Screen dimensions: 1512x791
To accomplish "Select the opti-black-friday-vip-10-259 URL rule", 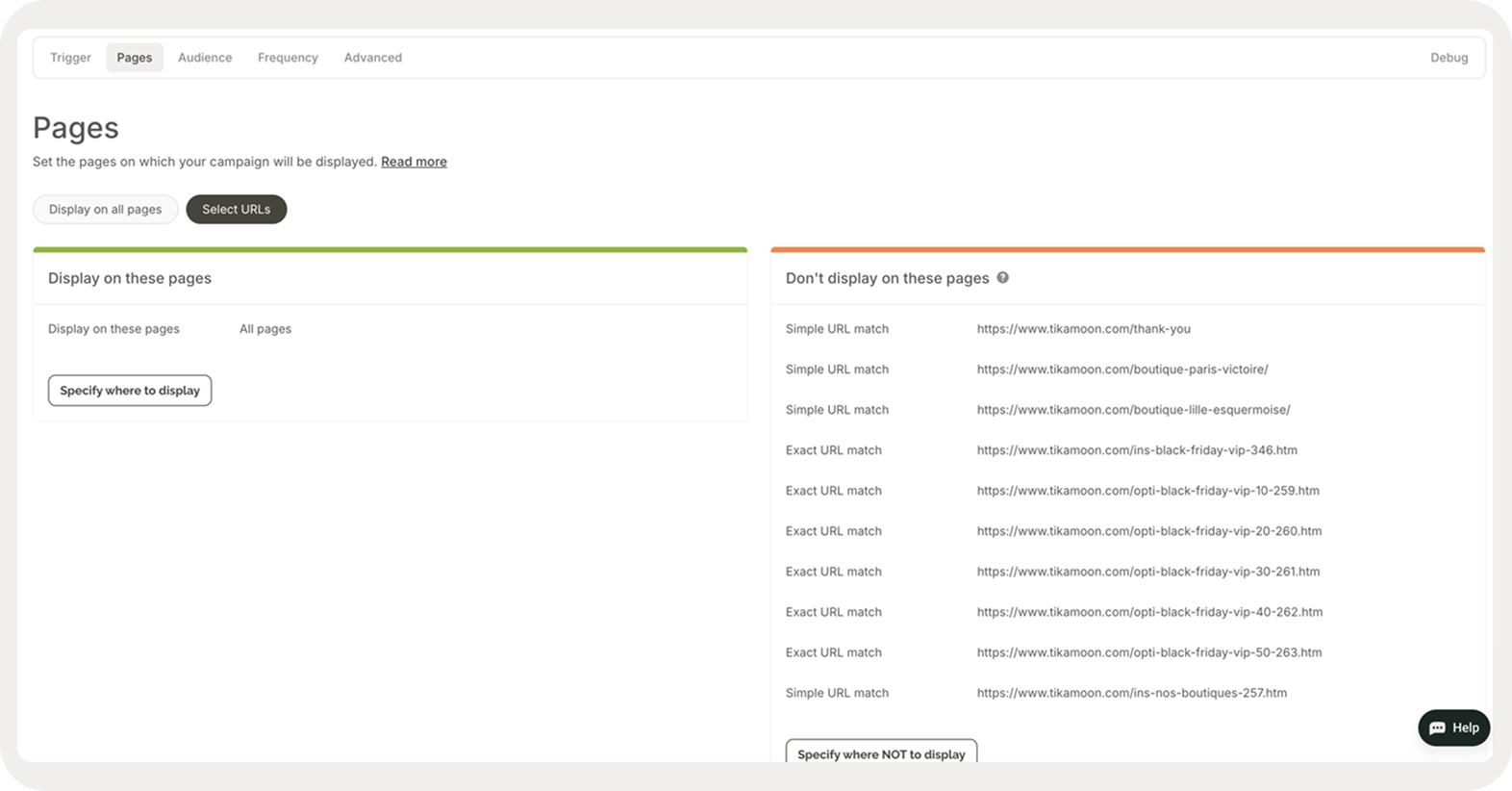I will click(1147, 491).
